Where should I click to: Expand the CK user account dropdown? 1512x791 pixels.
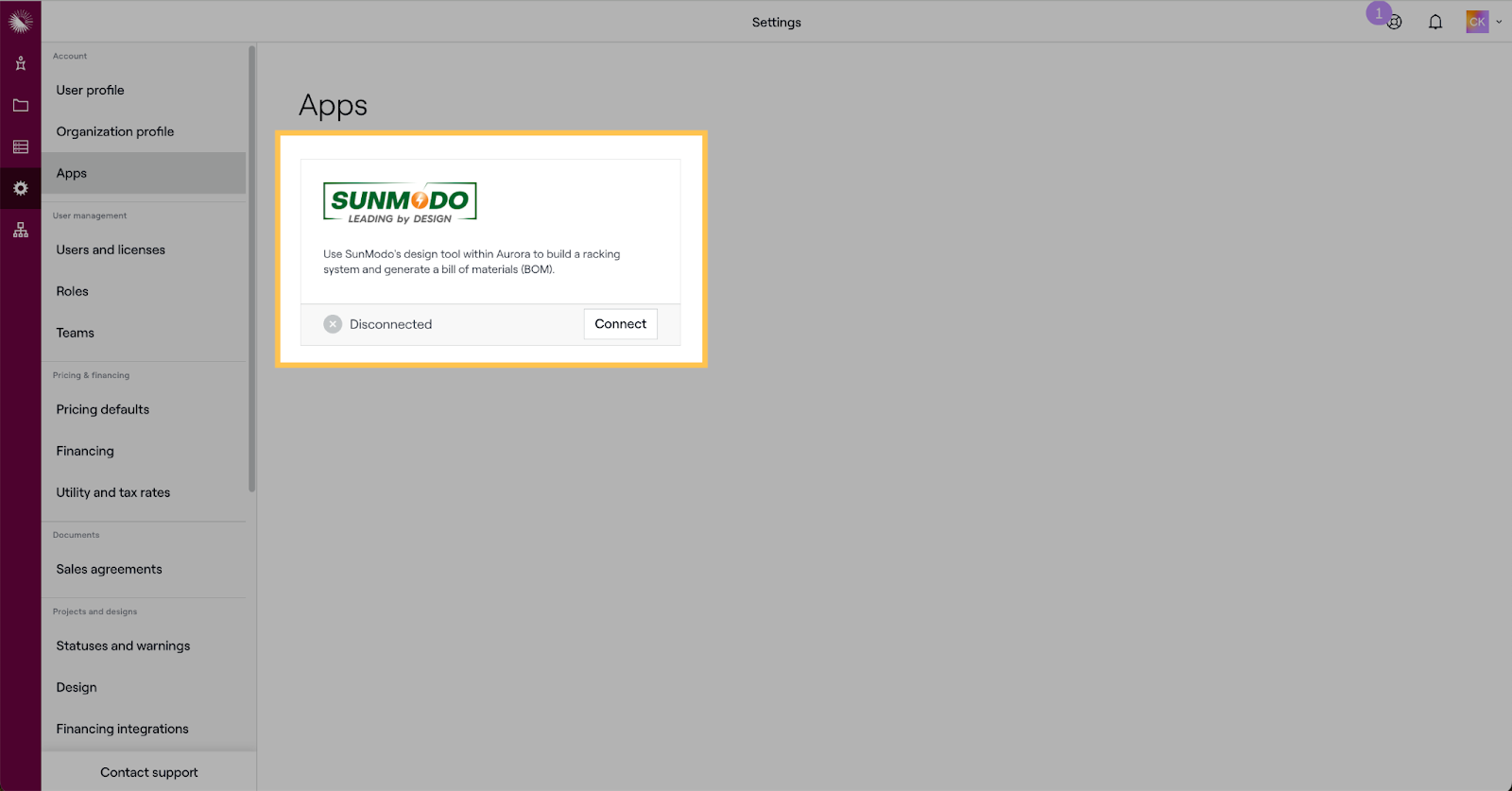[x=1485, y=22]
